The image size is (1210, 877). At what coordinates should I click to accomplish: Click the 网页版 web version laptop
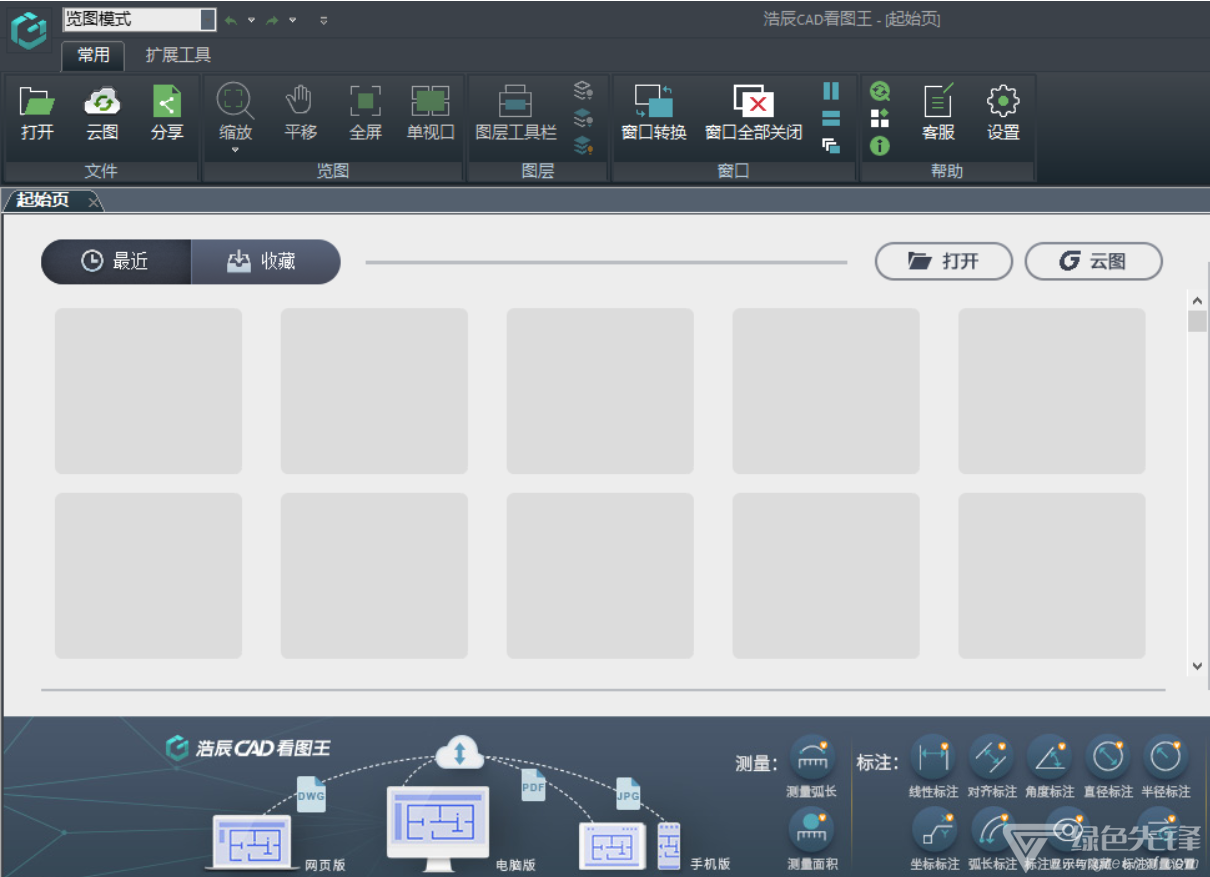pyautogui.click(x=254, y=842)
